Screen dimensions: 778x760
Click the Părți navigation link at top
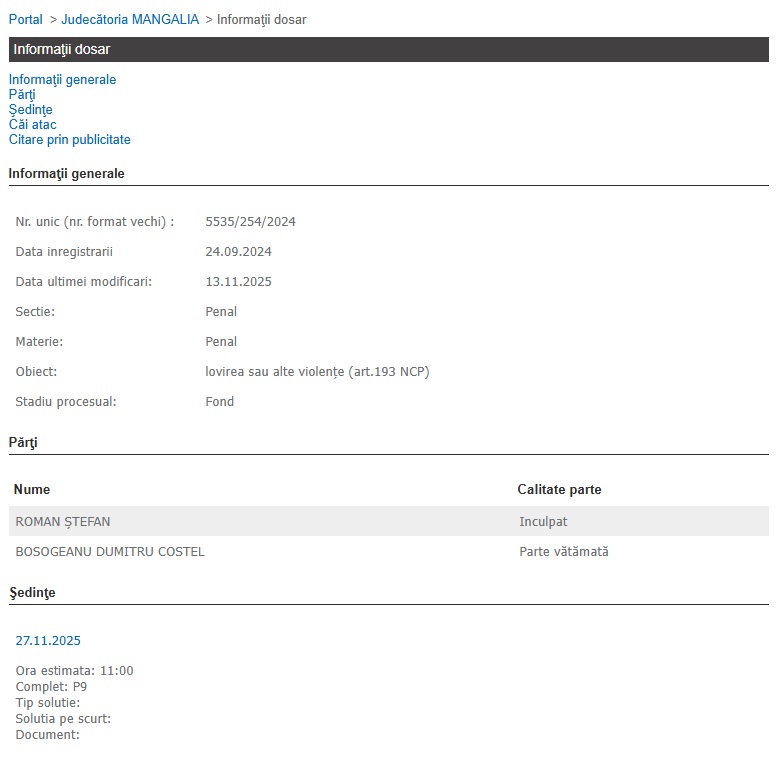point(22,94)
